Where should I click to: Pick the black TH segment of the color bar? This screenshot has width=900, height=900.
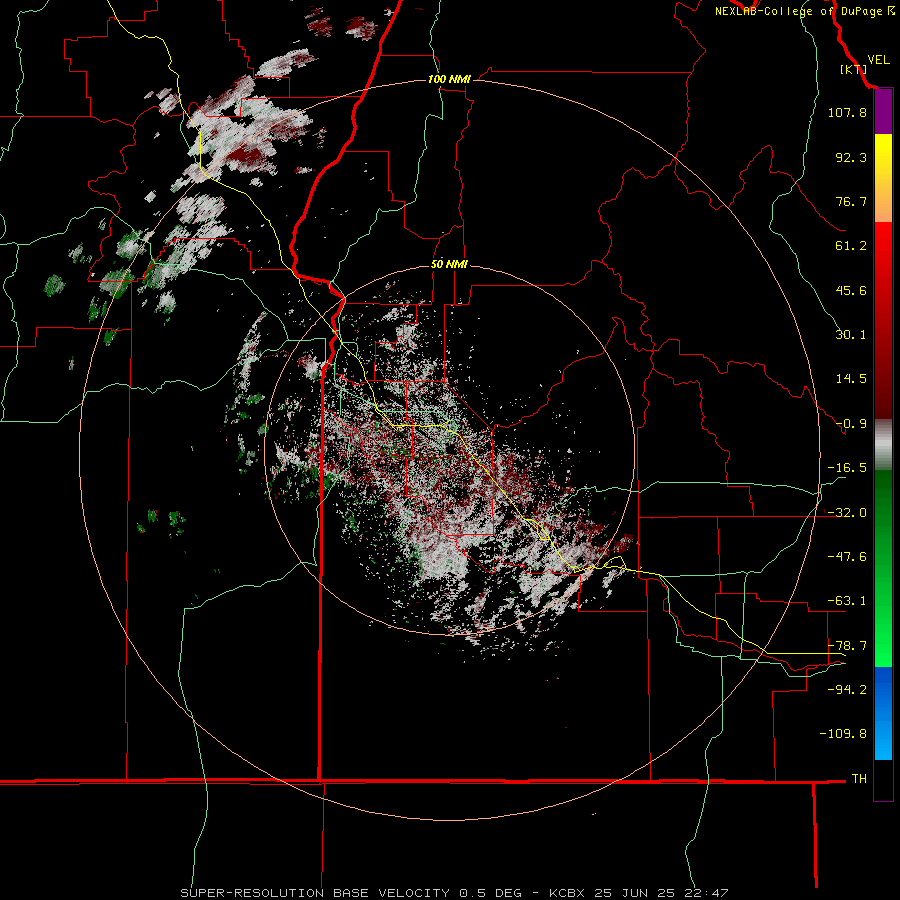tap(883, 779)
